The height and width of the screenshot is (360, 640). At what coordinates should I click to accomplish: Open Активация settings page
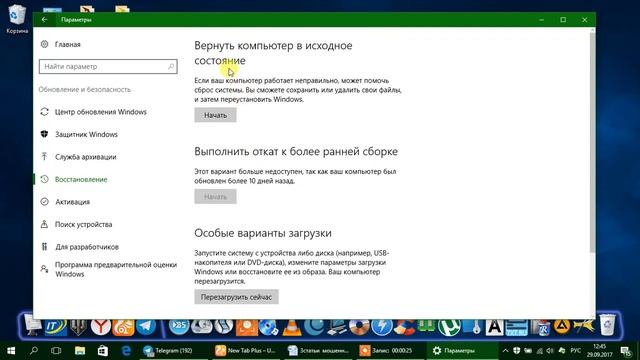[65, 202]
